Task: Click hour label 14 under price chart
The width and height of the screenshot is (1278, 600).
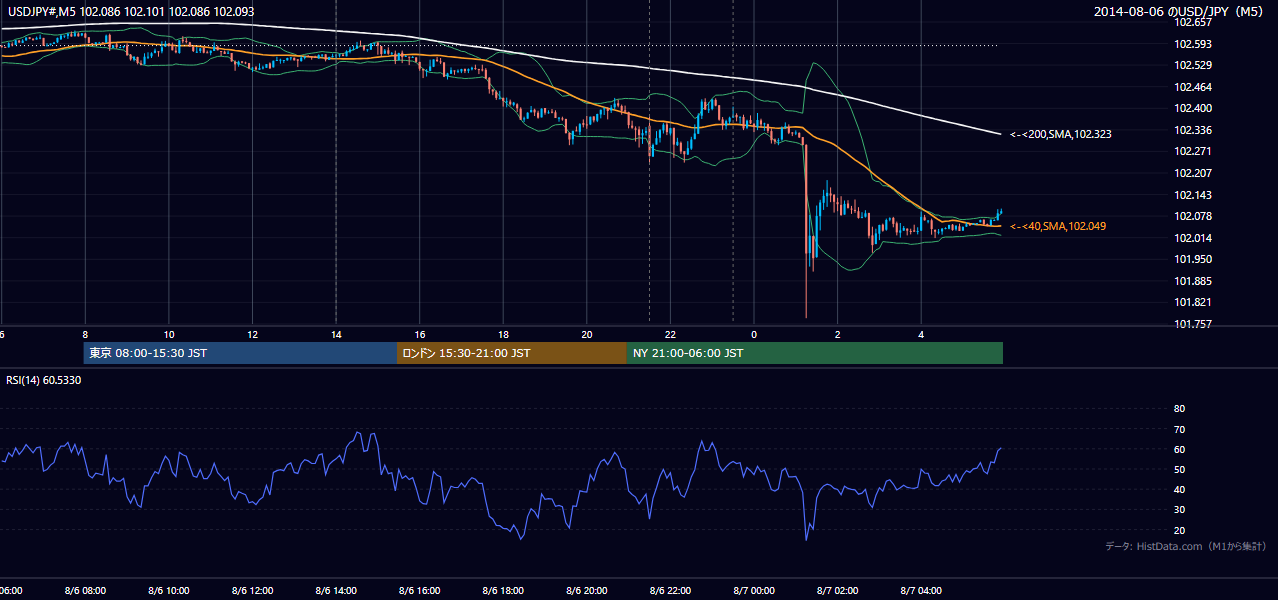Action: [x=336, y=334]
